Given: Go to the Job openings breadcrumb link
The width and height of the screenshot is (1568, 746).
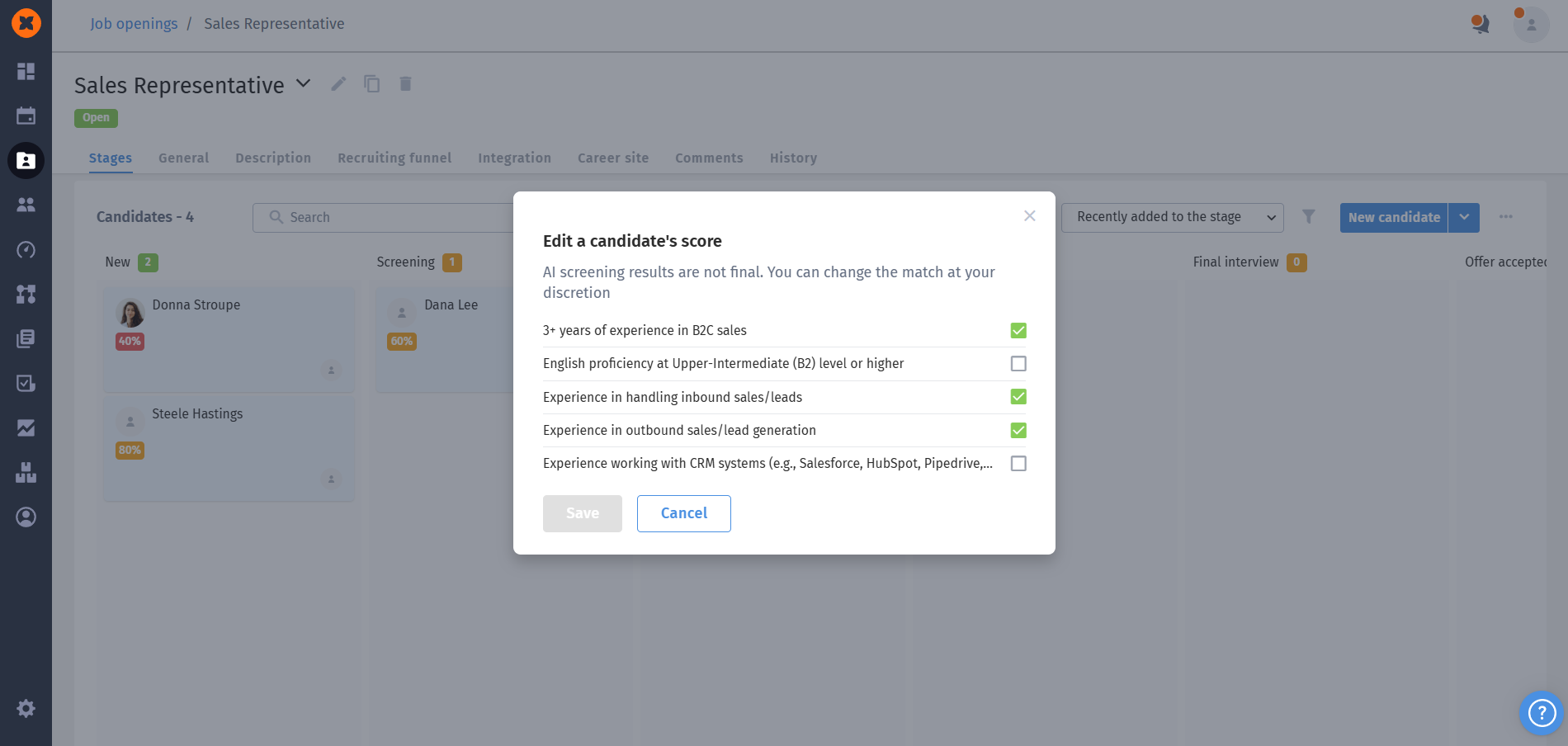Looking at the screenshot, I should pyautogui.click(x=134, y=24).
